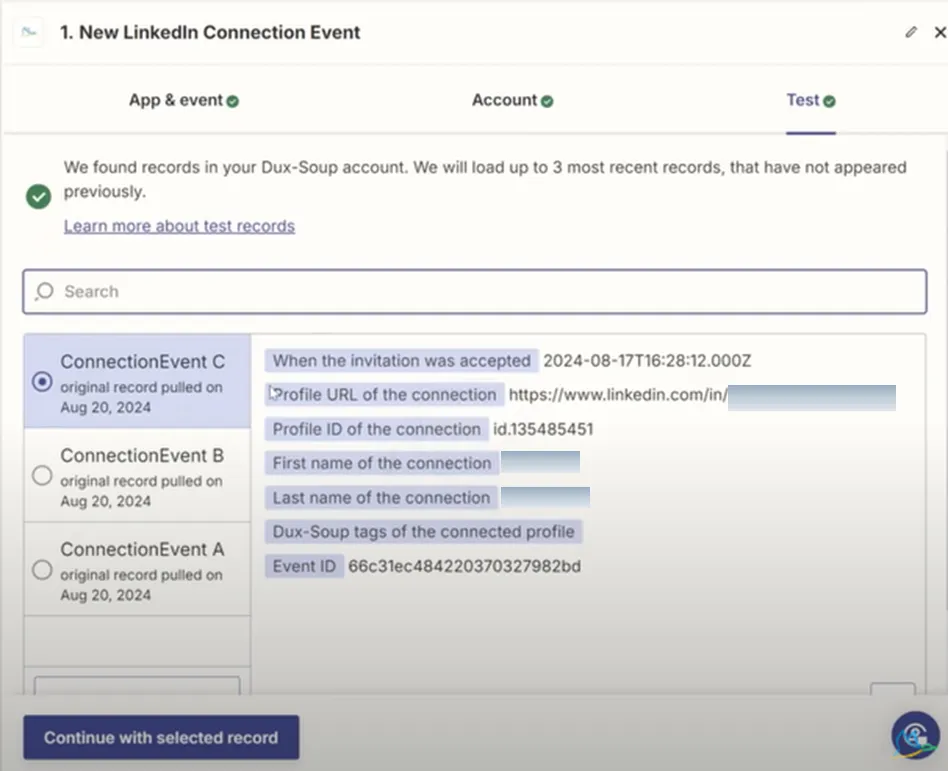Select ConnectionEvent B radio button
This screenshot has height=771, width=948.
[x=42, y=475]
